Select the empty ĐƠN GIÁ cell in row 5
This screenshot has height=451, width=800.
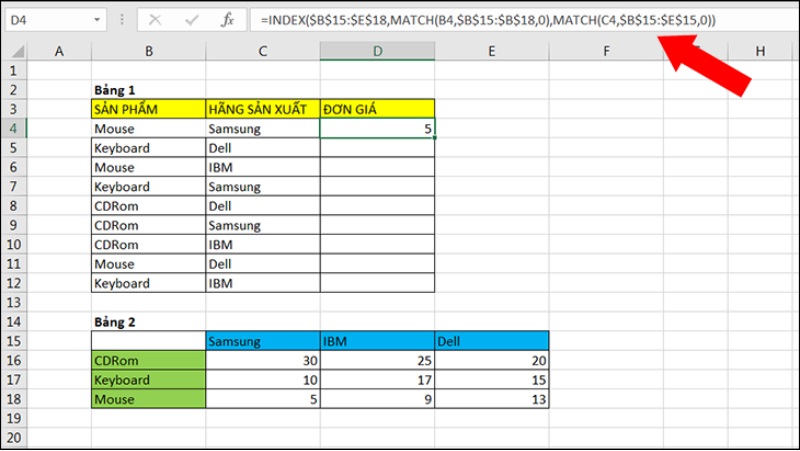coord(378,148)
